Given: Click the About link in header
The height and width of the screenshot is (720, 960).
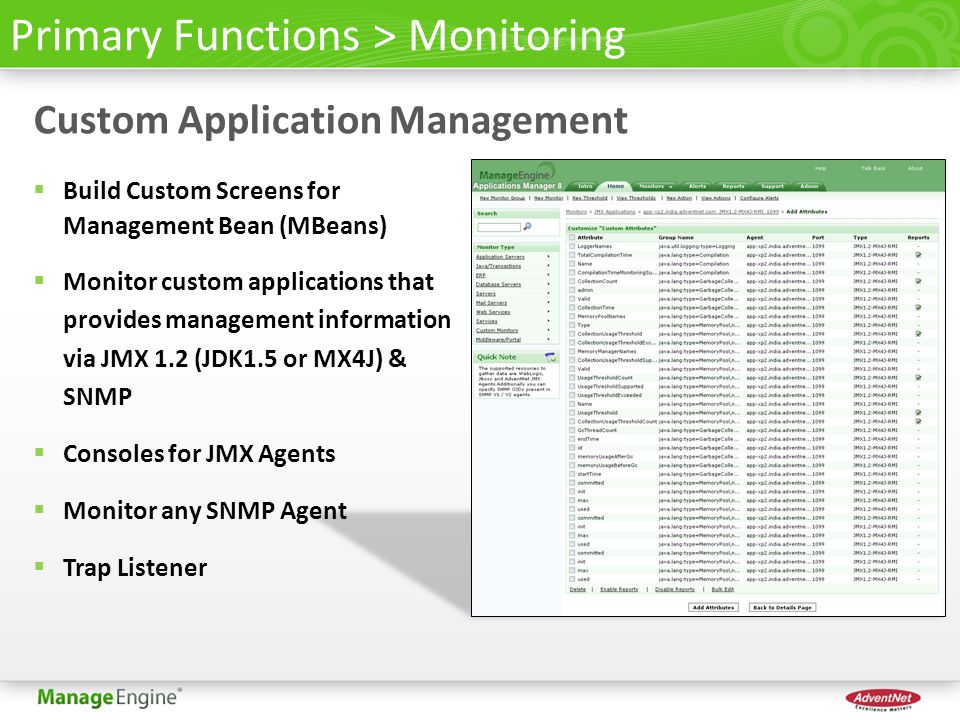Looking at the screenshot, I should 915,168.
